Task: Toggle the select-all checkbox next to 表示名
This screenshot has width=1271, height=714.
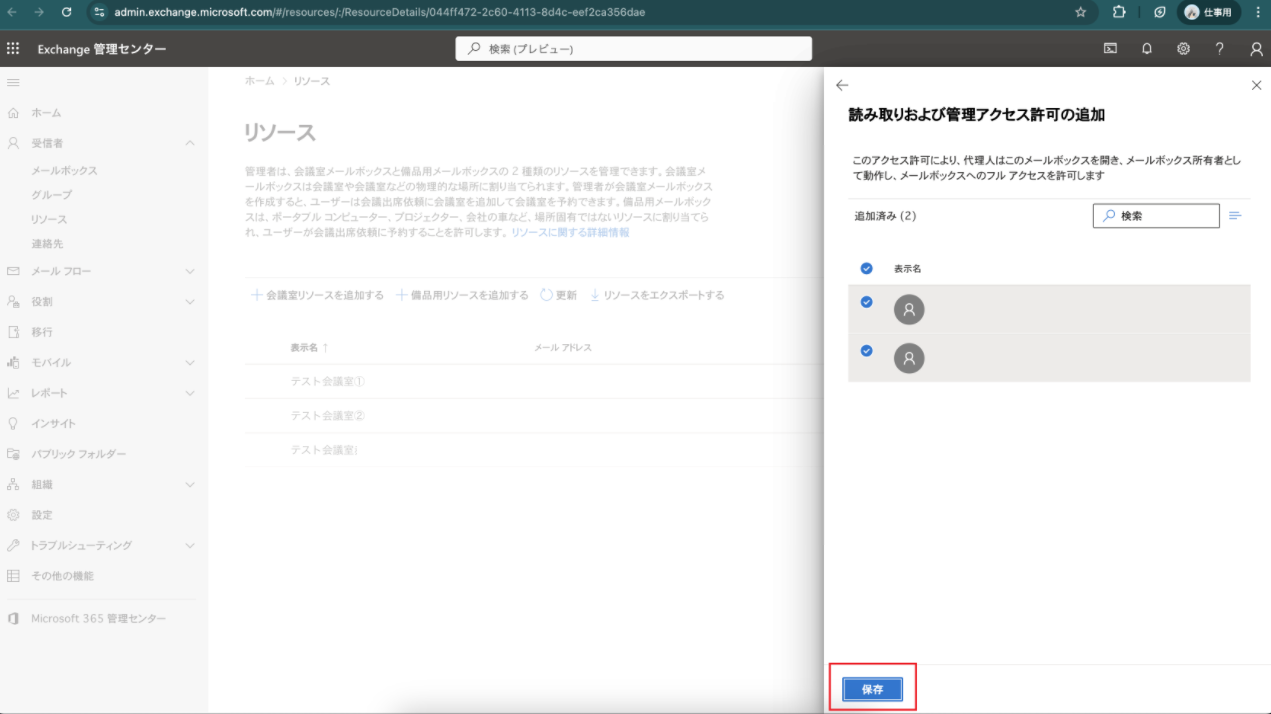Action: click(866, 269)
